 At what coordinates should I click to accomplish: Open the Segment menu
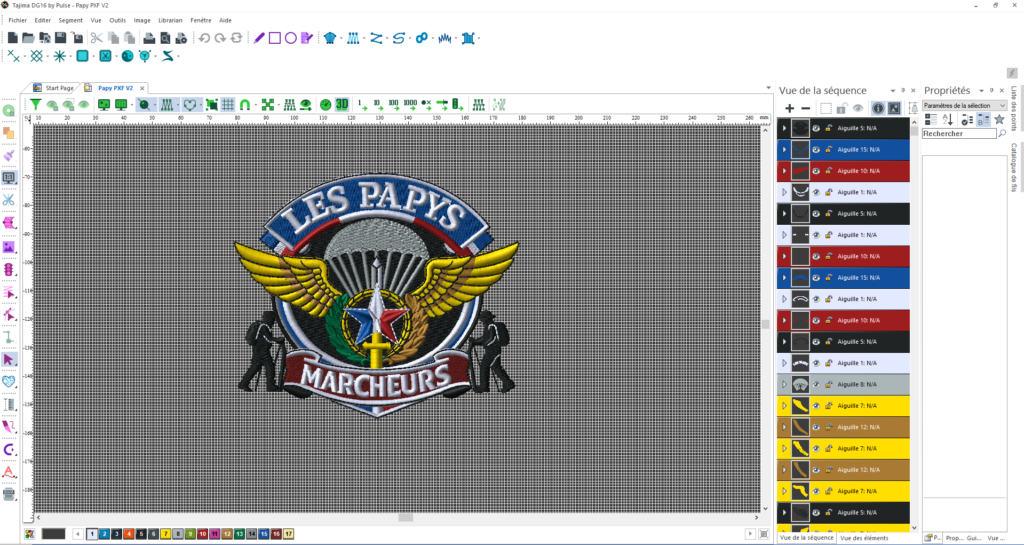(x=71, y=20)
